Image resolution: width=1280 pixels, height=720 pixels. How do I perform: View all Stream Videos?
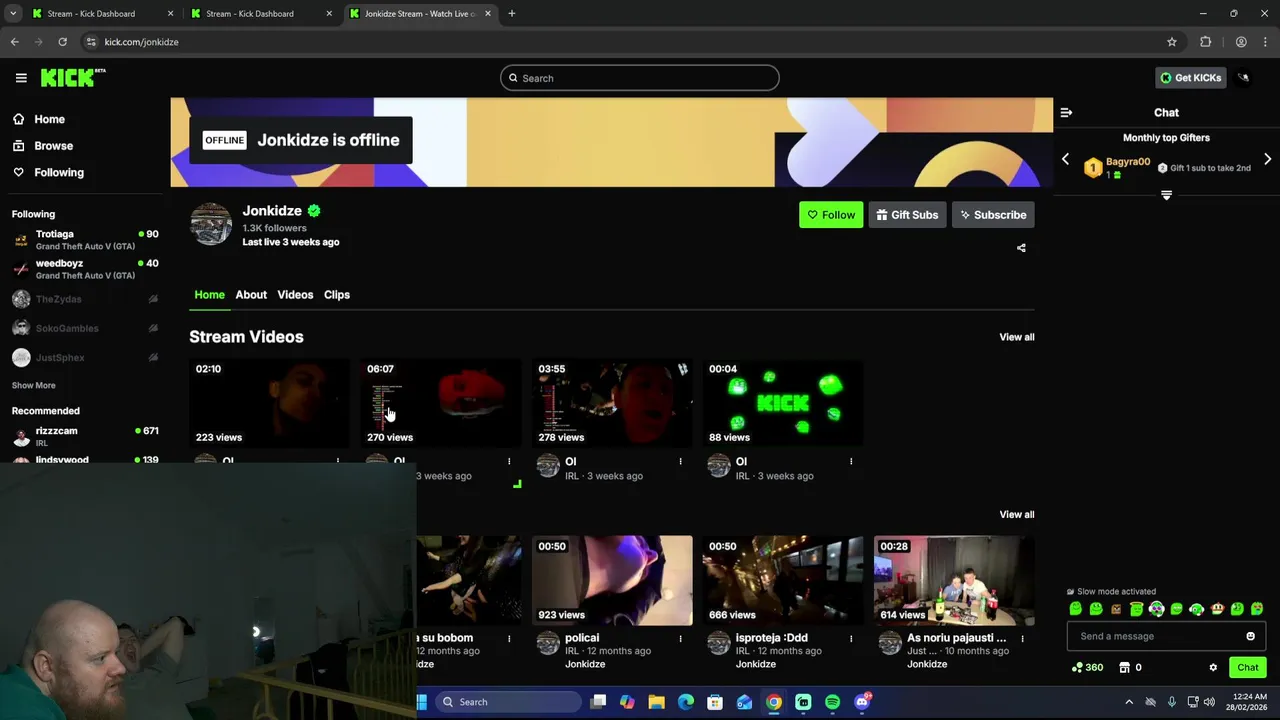(1017, 337)
